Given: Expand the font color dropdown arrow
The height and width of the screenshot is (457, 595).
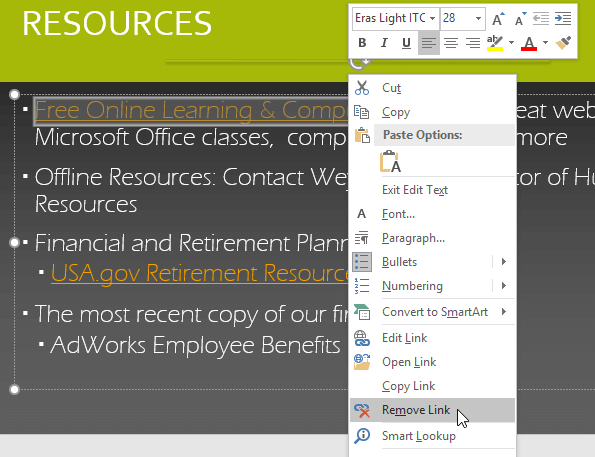Looking at the screenshot, I should pos(545,43).
